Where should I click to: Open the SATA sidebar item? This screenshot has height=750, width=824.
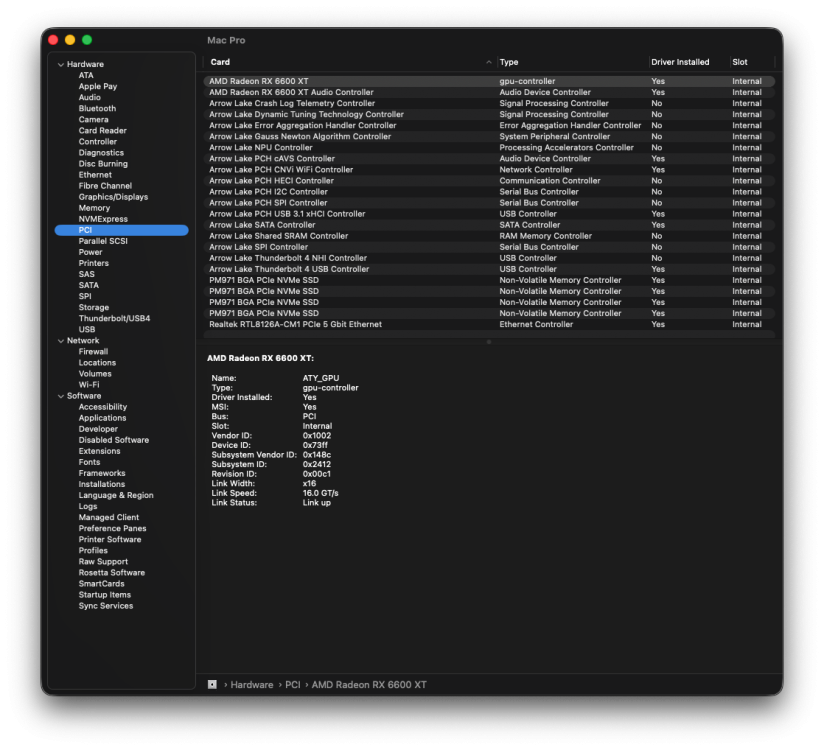[88, 285]
